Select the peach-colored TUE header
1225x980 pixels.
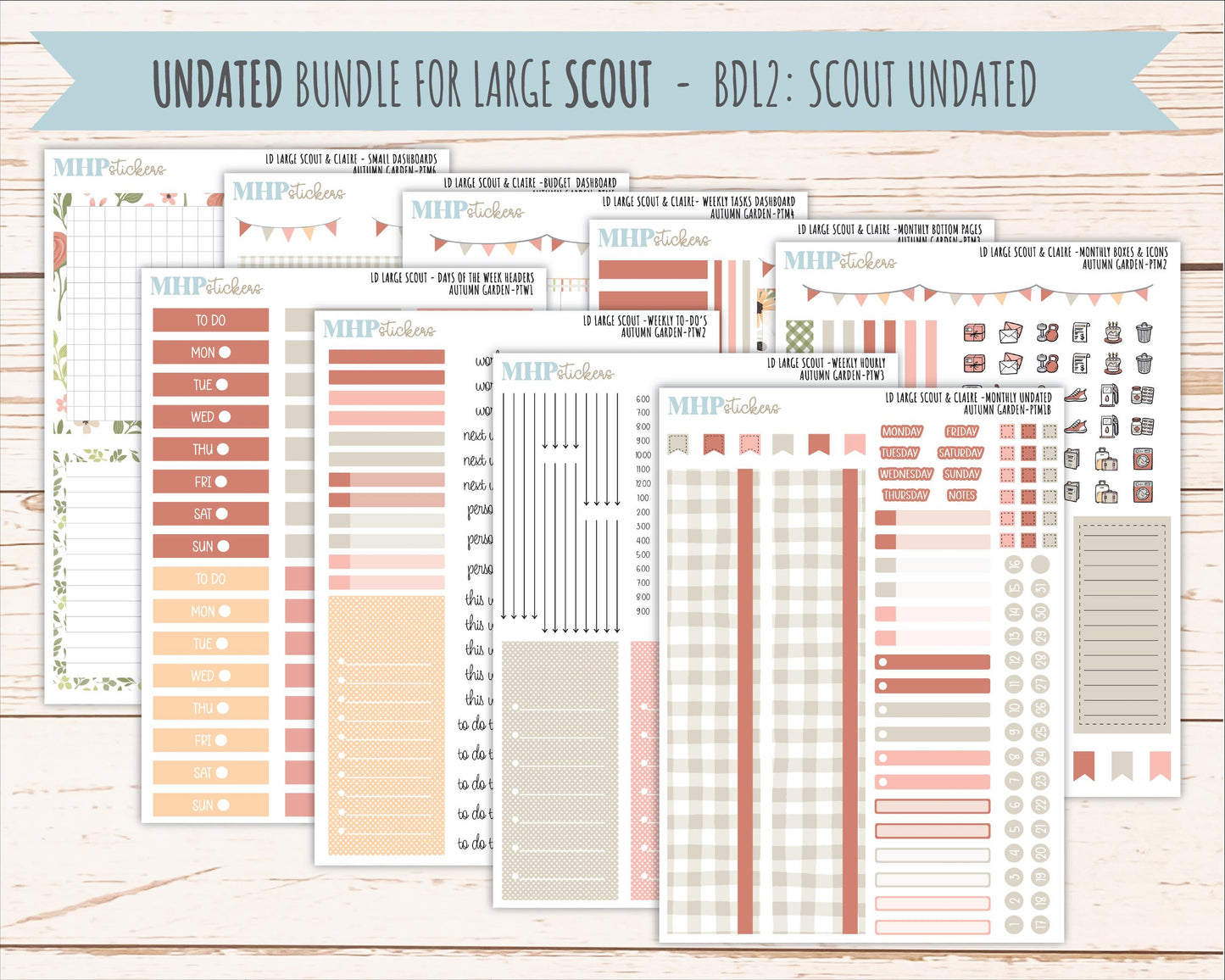pos(211,643)
